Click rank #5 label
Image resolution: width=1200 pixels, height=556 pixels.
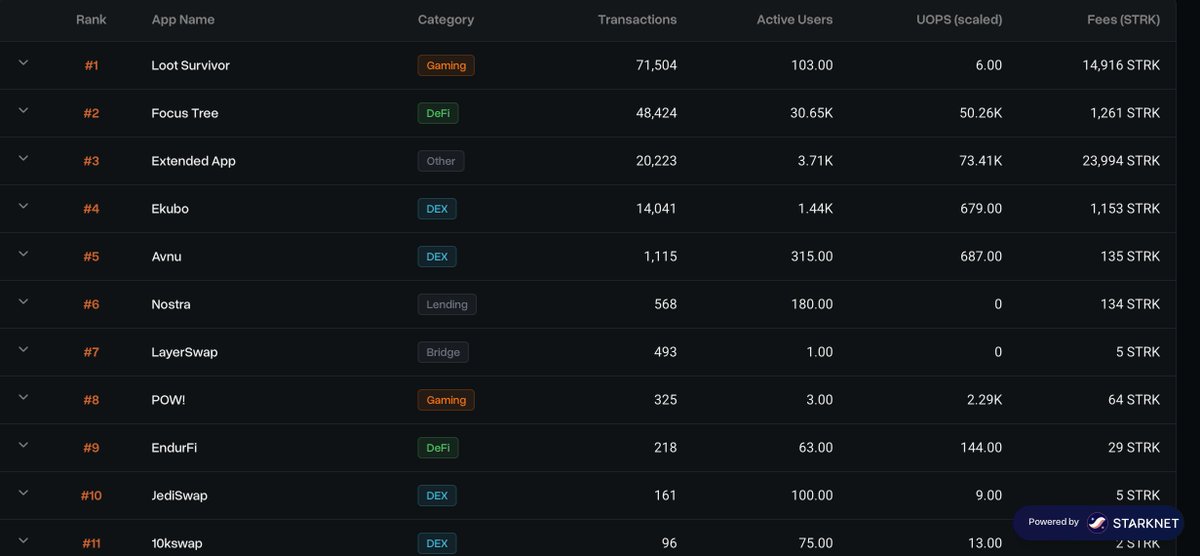coord(91,257)
